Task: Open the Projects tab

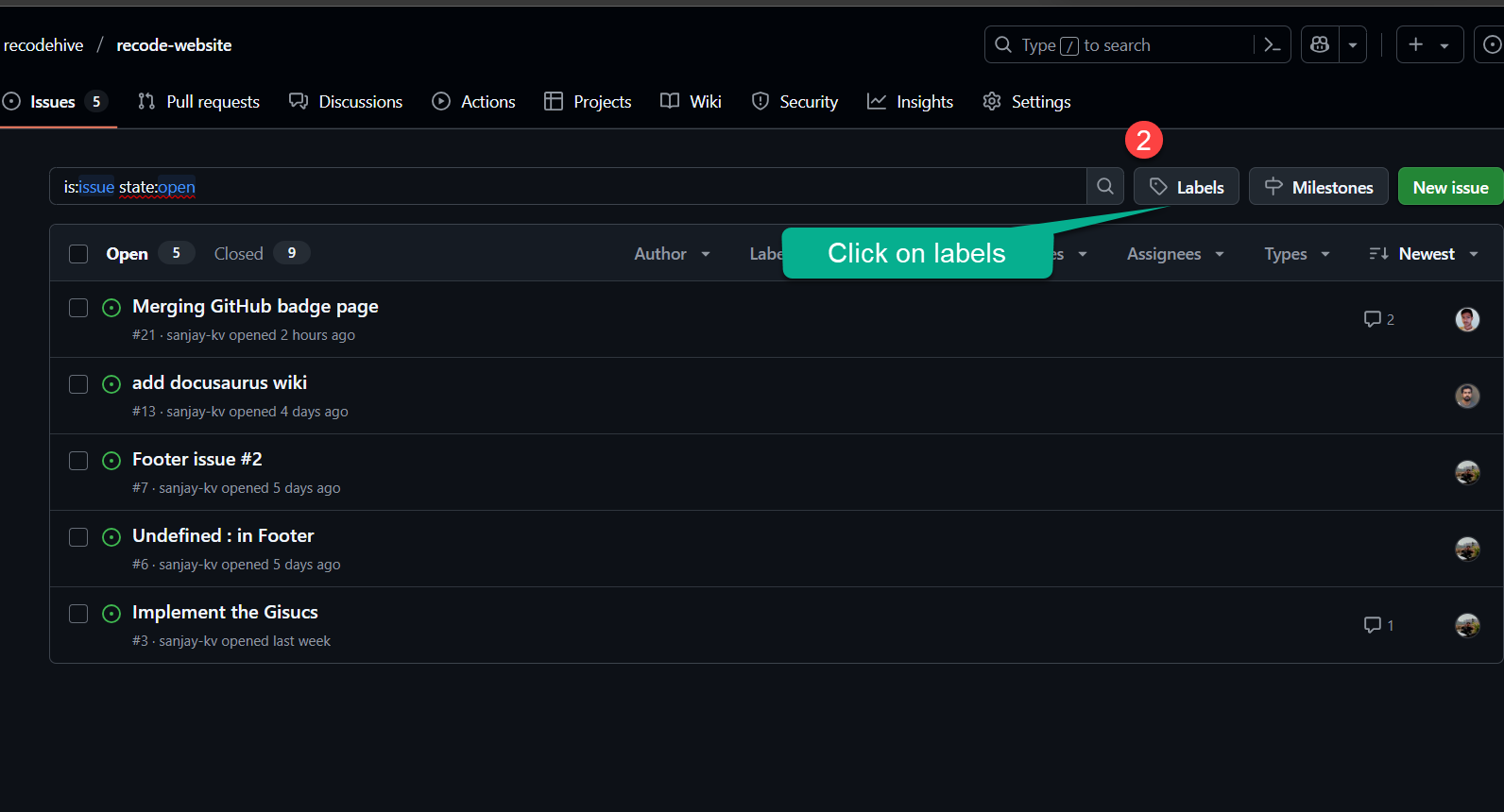Action: pyautogui.click(x=588, y=101)
